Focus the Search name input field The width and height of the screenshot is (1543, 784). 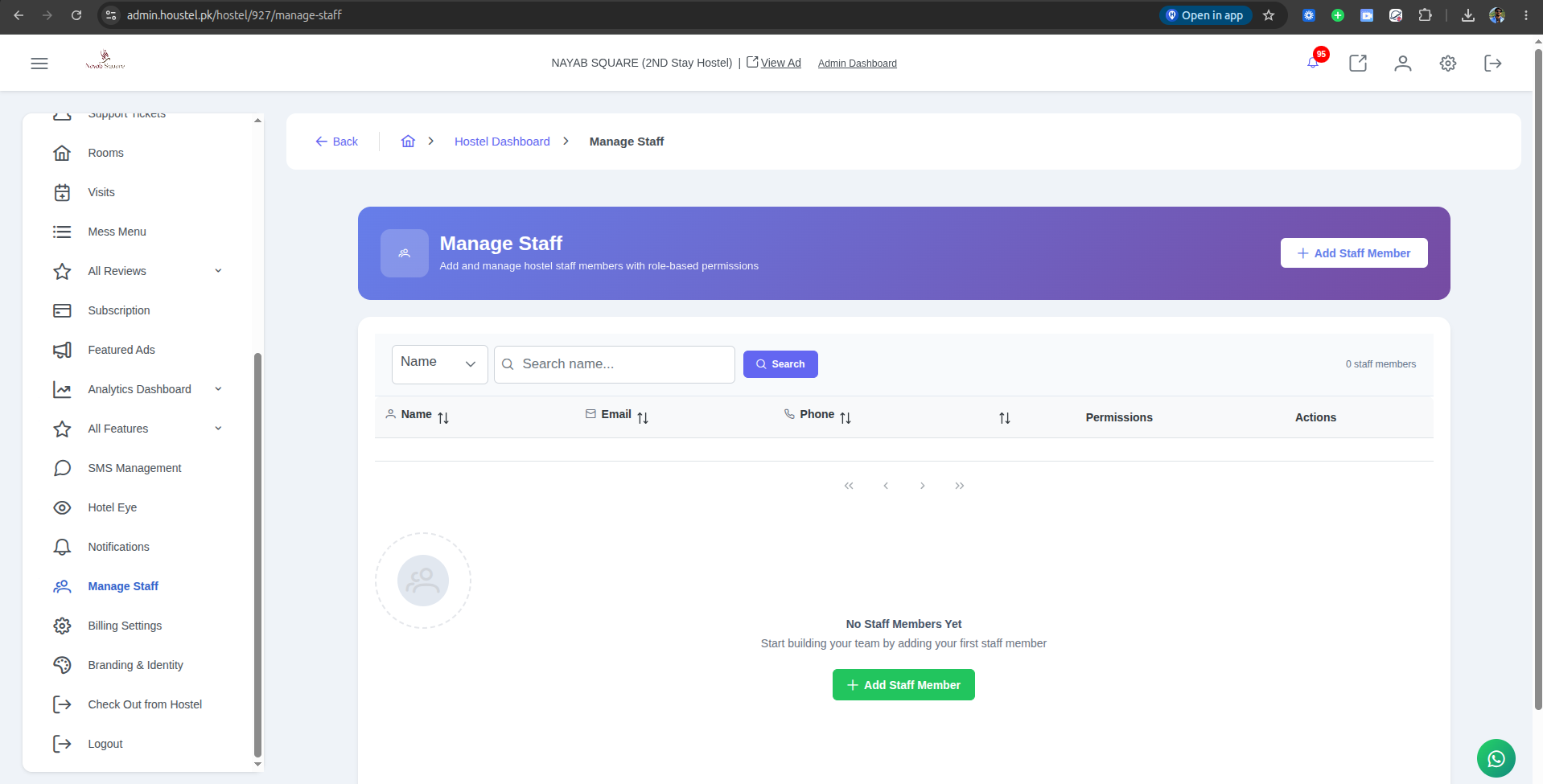(615, 364)
